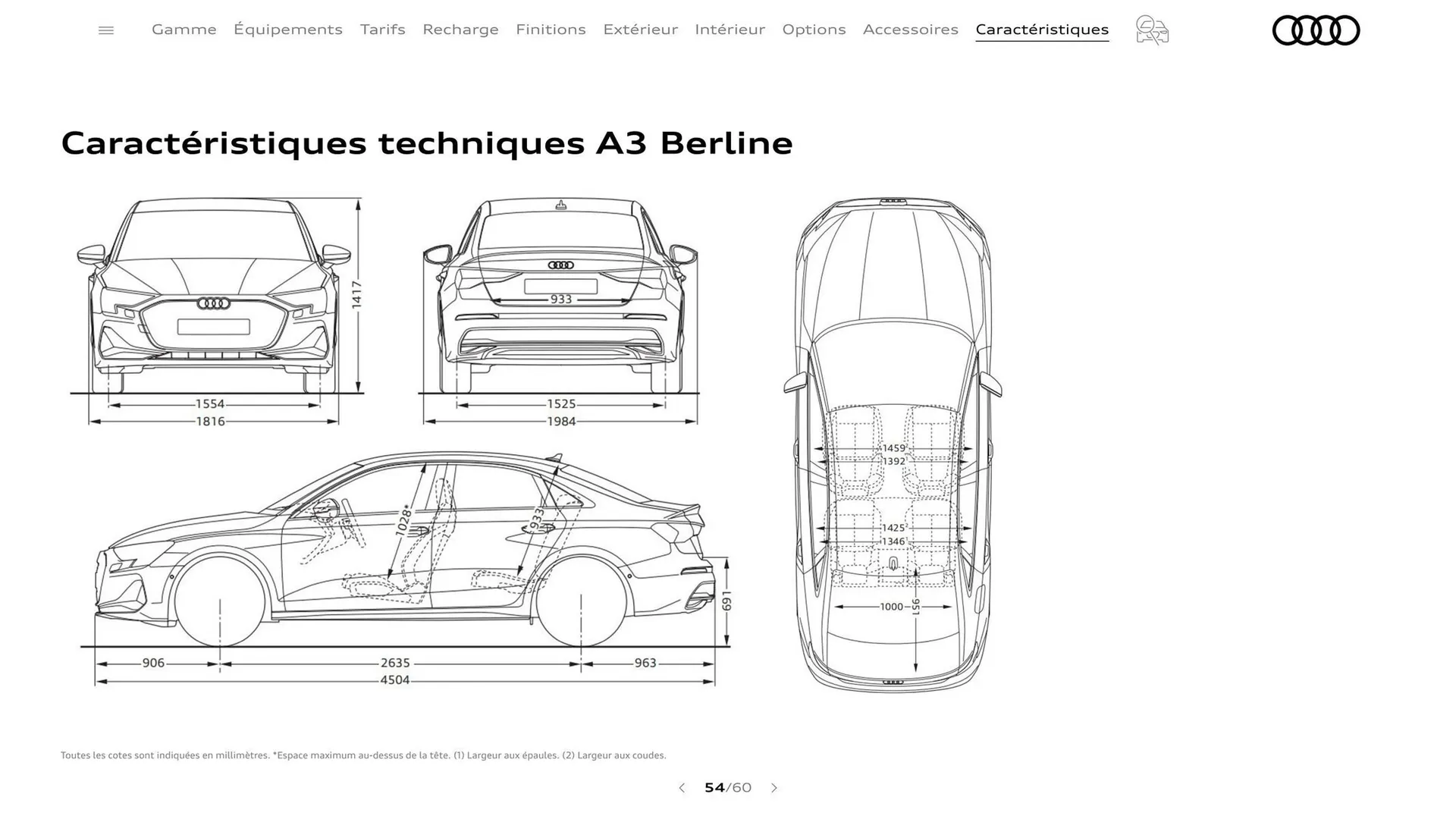This screenshot has width=1456, height=819.
Task: Open the Options tab
Action: tap(814, 30)
